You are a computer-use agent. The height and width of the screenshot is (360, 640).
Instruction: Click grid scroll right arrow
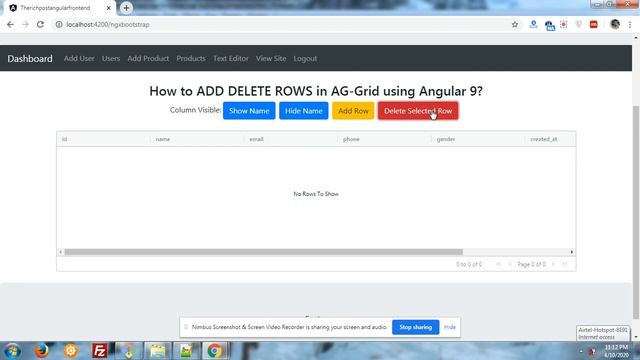[x=572, y=252]
